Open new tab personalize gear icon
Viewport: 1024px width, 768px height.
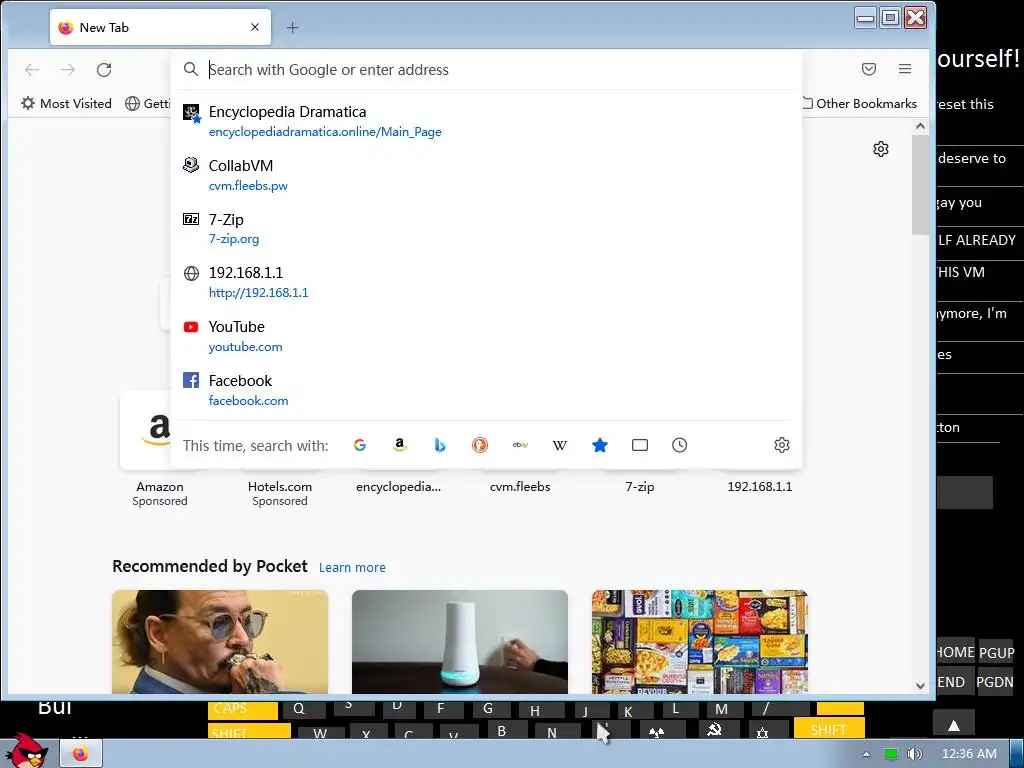coord(881,149)
